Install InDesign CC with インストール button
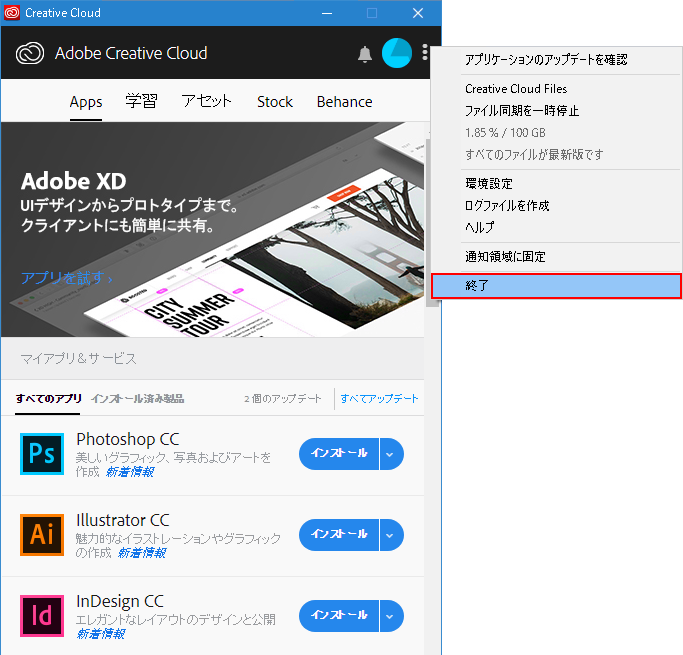The image size is (683, 655). pyautogui.click(x=339, y=616)
